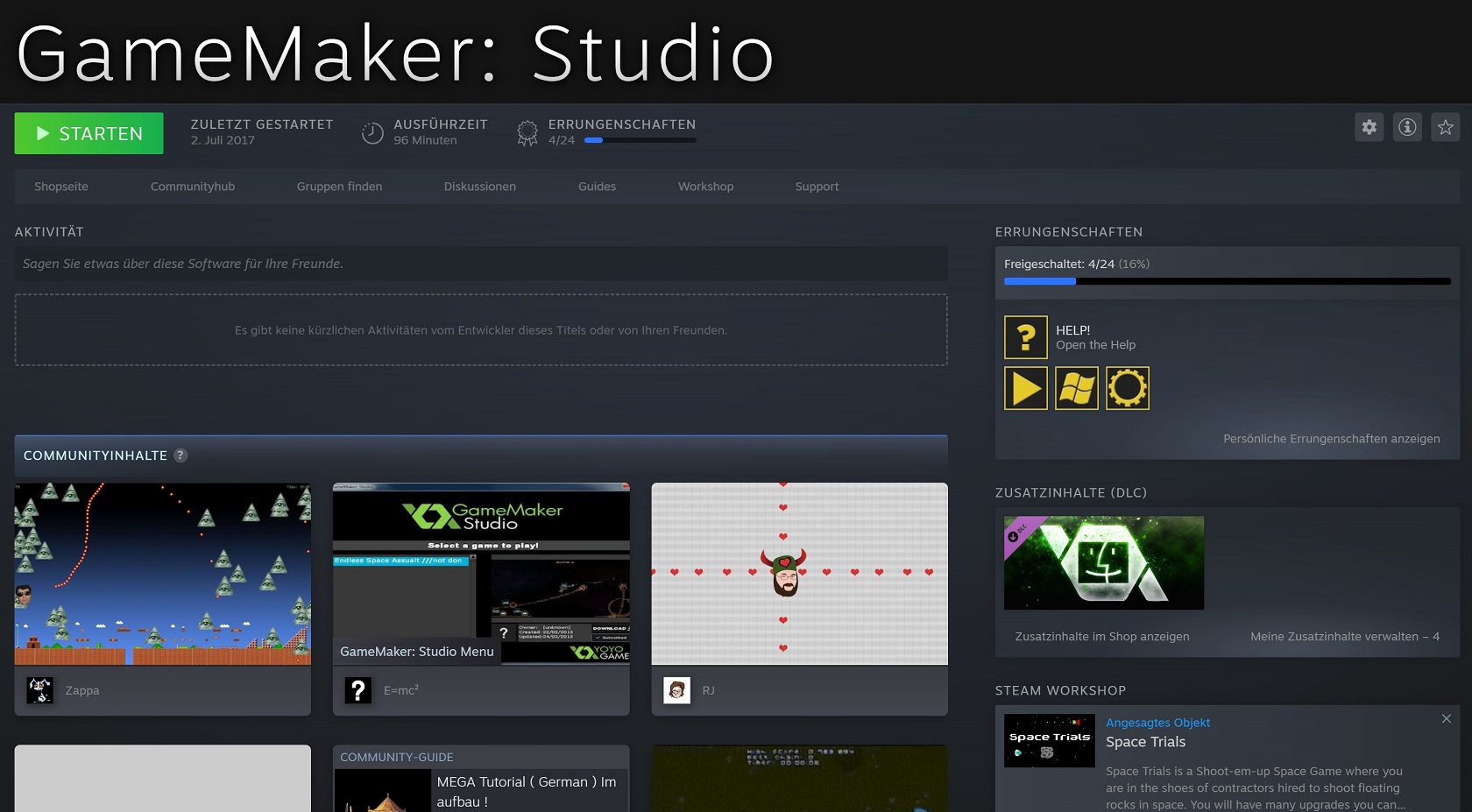This screenshot has height=812, width=1472.
Task: Select the gear ring achievement icon
Action: (x=1128, y=388)
